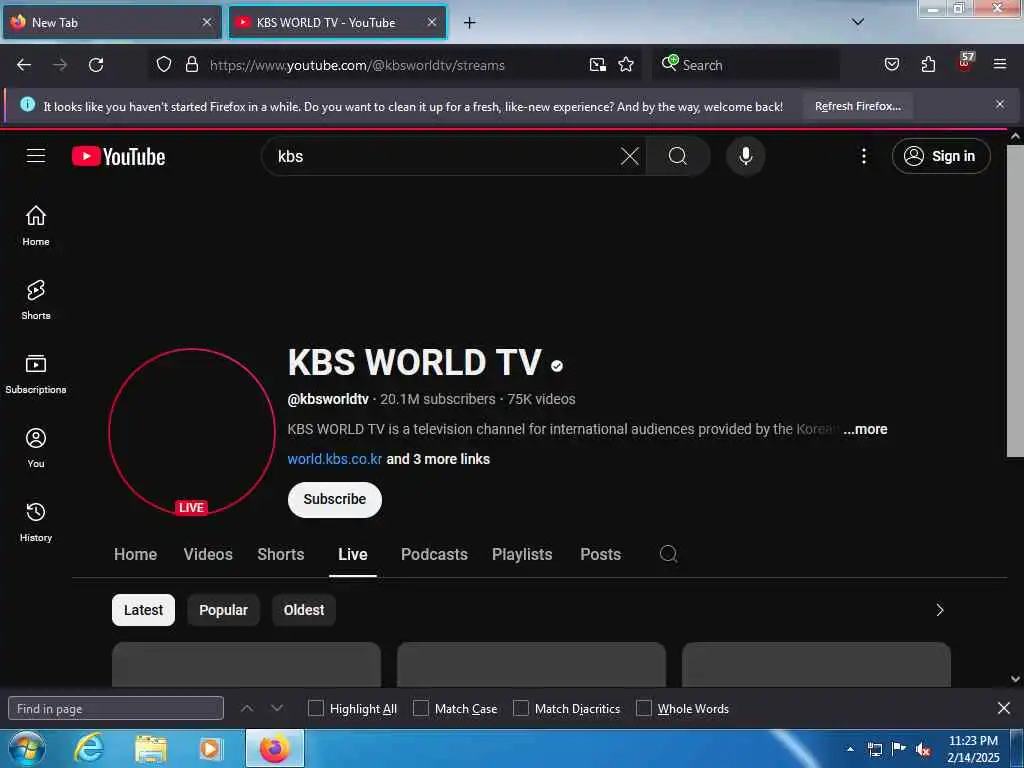Launch Internet Explorer from the taskbar
This screenshot has height=768, width=1024.
pyautogui.click(x=89, y=749)
